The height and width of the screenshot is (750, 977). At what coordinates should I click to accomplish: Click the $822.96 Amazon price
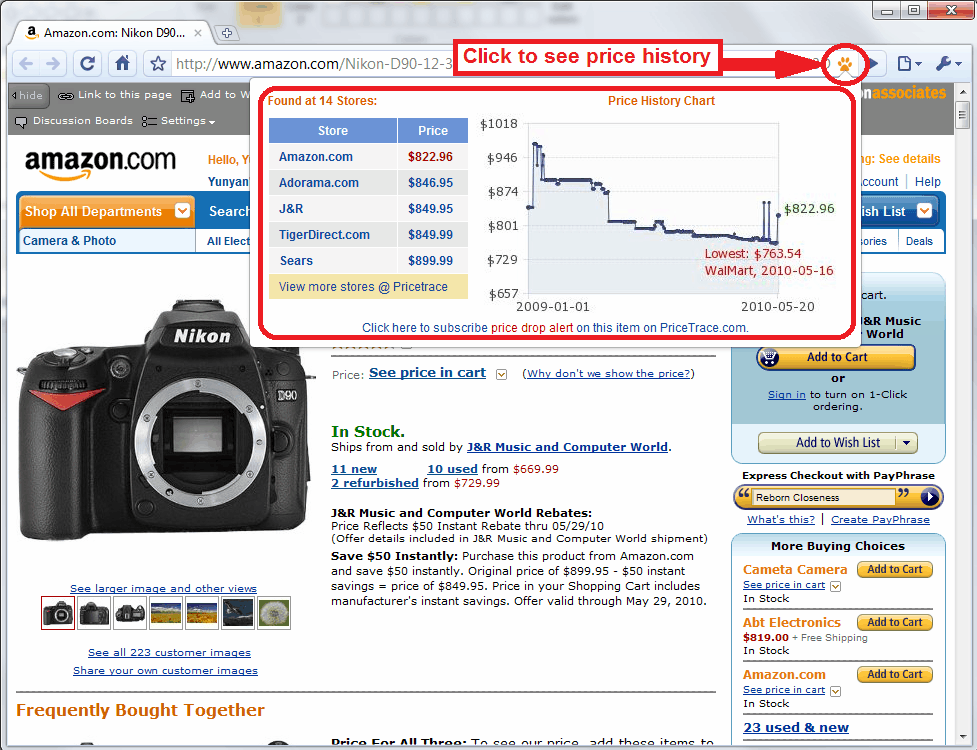tap(430, 157)
